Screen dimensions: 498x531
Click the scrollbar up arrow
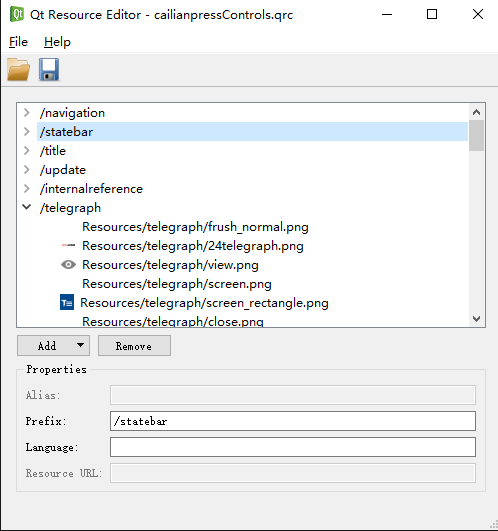point(476,112)
